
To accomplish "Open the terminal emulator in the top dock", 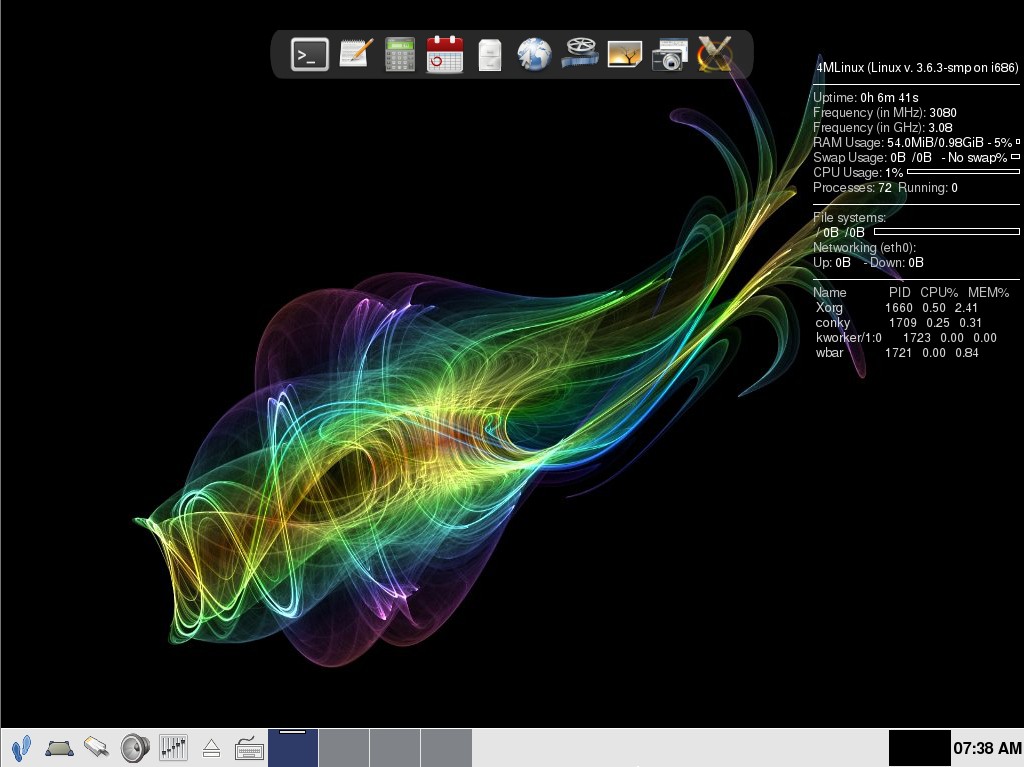I will (310, 55).
